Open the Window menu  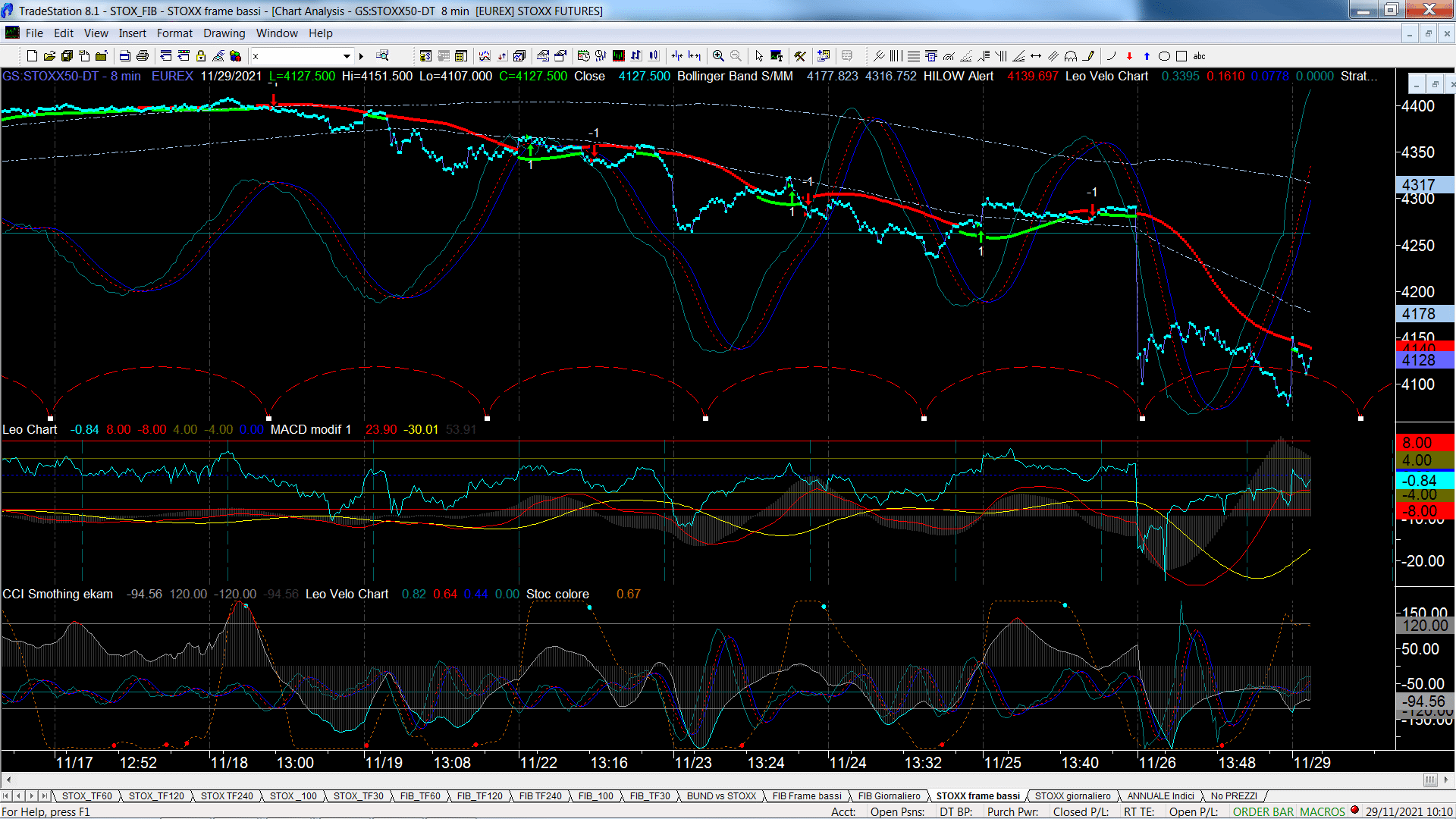tap(277, 33)
